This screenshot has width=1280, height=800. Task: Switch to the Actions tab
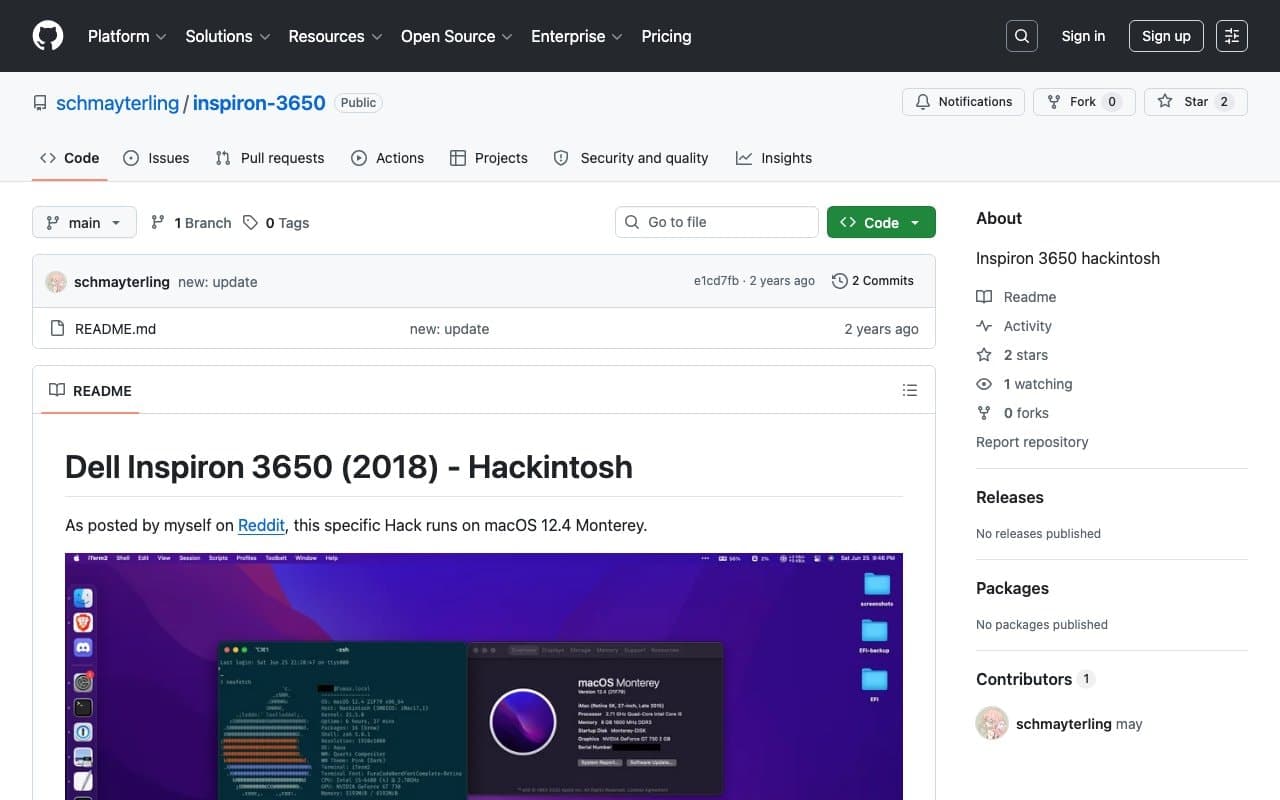[388, 158]
